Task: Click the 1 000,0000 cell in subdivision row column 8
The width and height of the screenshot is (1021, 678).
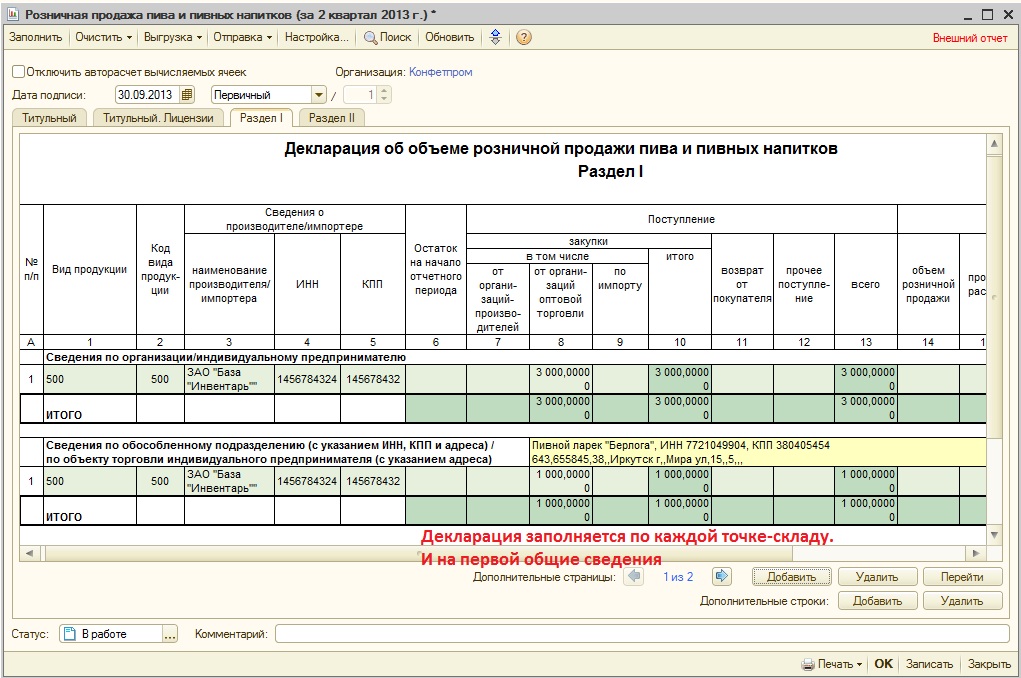Action: pos(561,481)
